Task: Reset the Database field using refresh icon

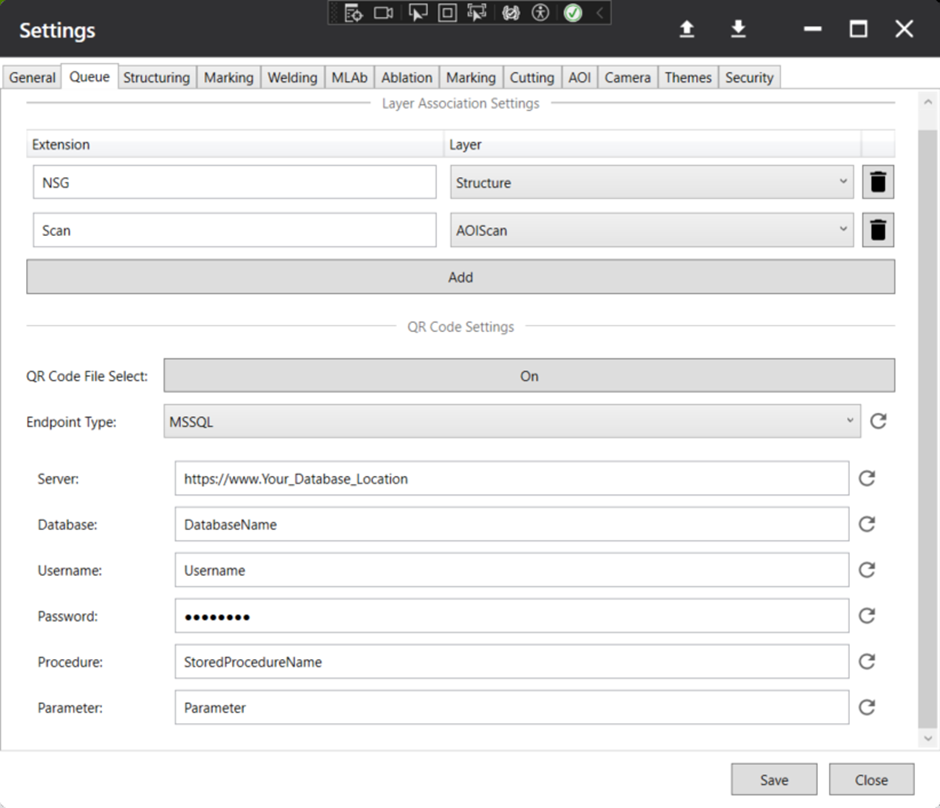Action: 867,524
